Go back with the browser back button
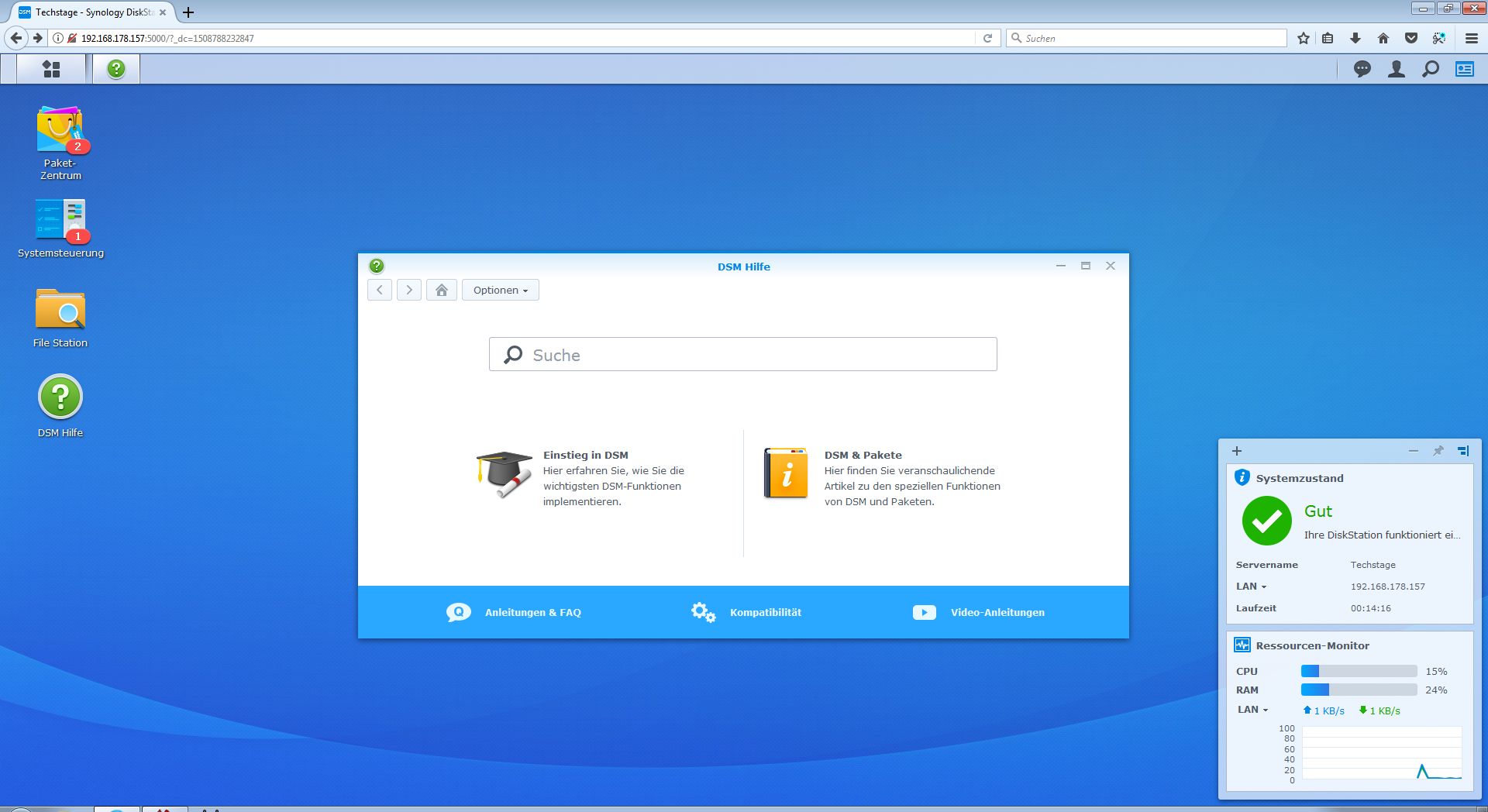This screenshot has height=812, width=1488. pyautogui.click(x=16, y=38)
